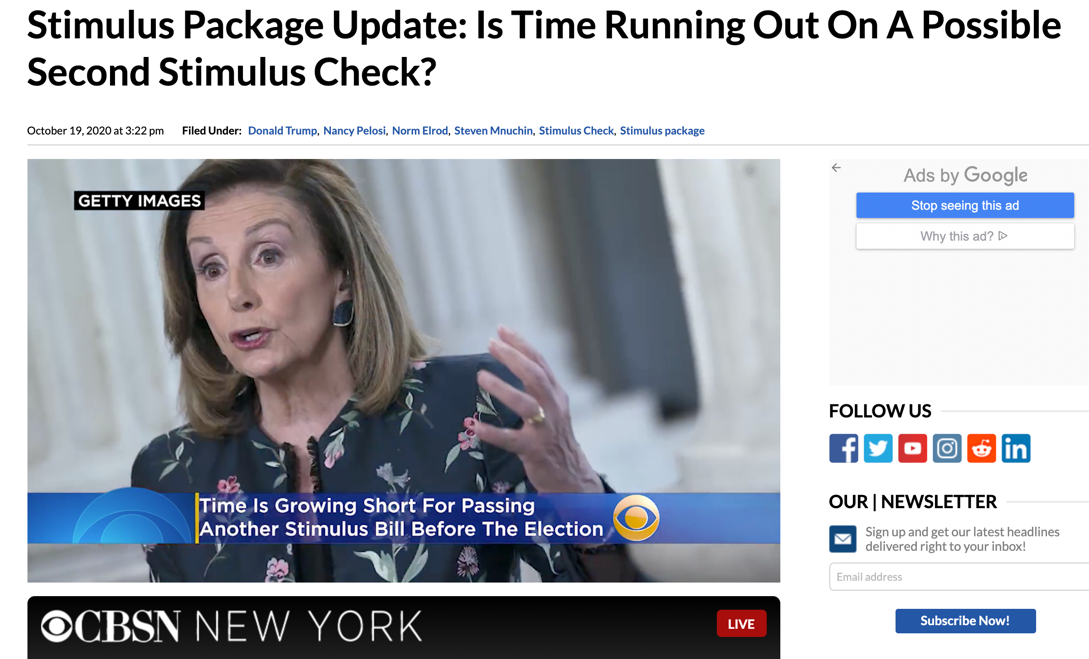Open the Reddit follow icon
1089x659 pixels.
(981, 449)
